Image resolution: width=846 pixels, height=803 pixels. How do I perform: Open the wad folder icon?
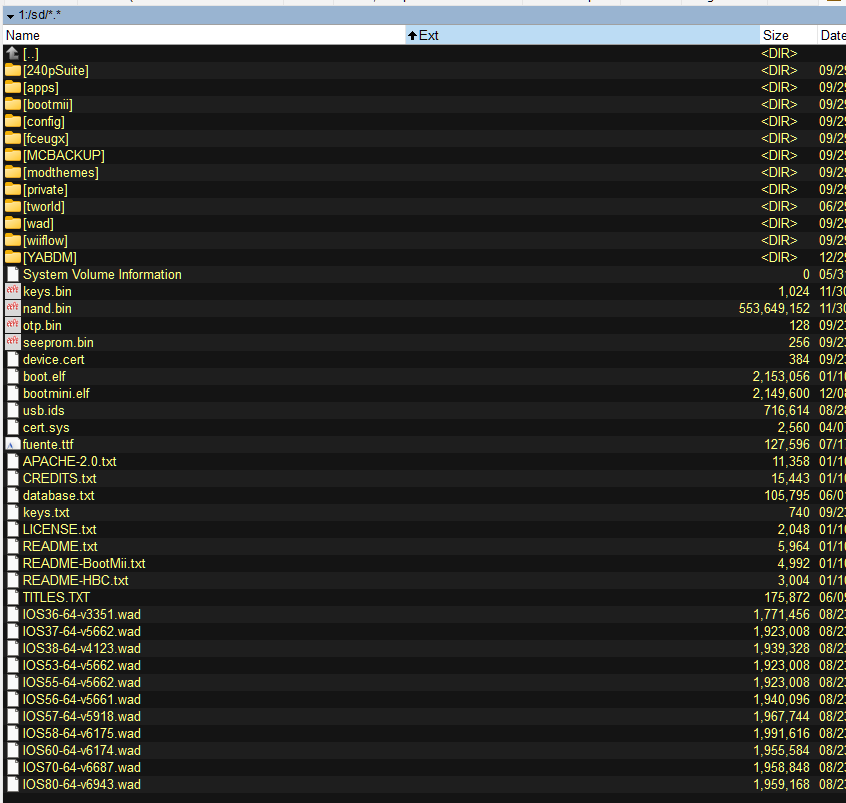[x=13, y=223]
